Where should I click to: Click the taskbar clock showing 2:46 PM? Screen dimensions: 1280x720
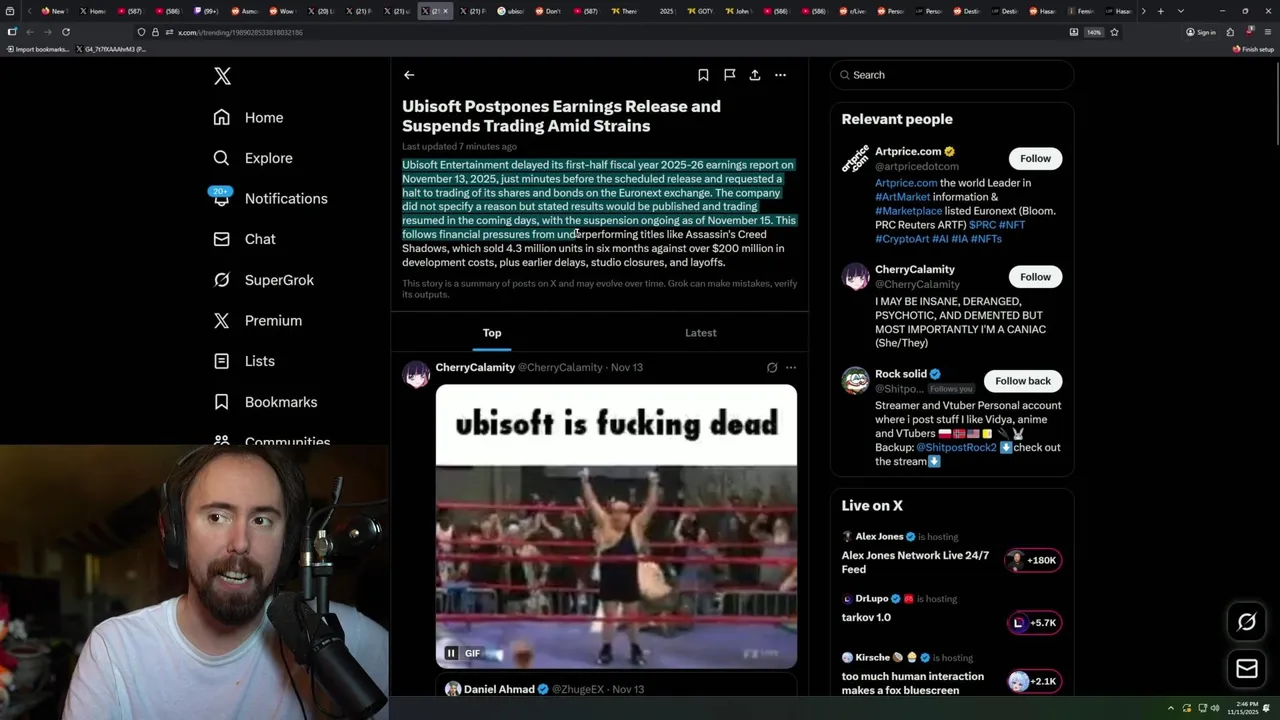pos(1242,709)
